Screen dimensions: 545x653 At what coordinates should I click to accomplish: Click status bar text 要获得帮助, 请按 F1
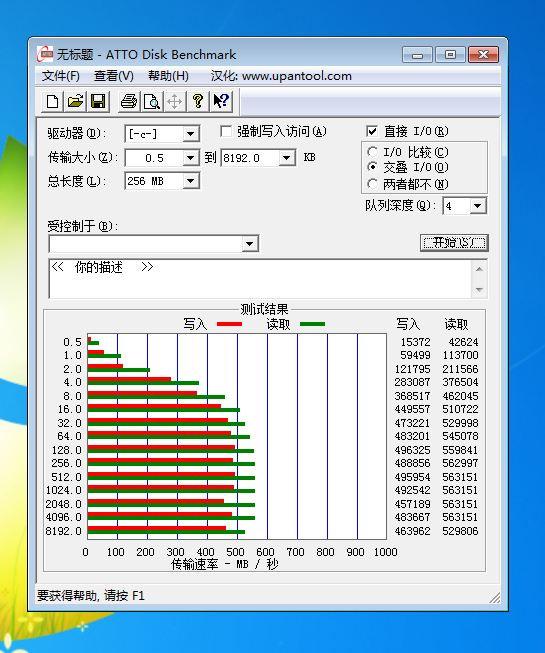coord(91,596)
